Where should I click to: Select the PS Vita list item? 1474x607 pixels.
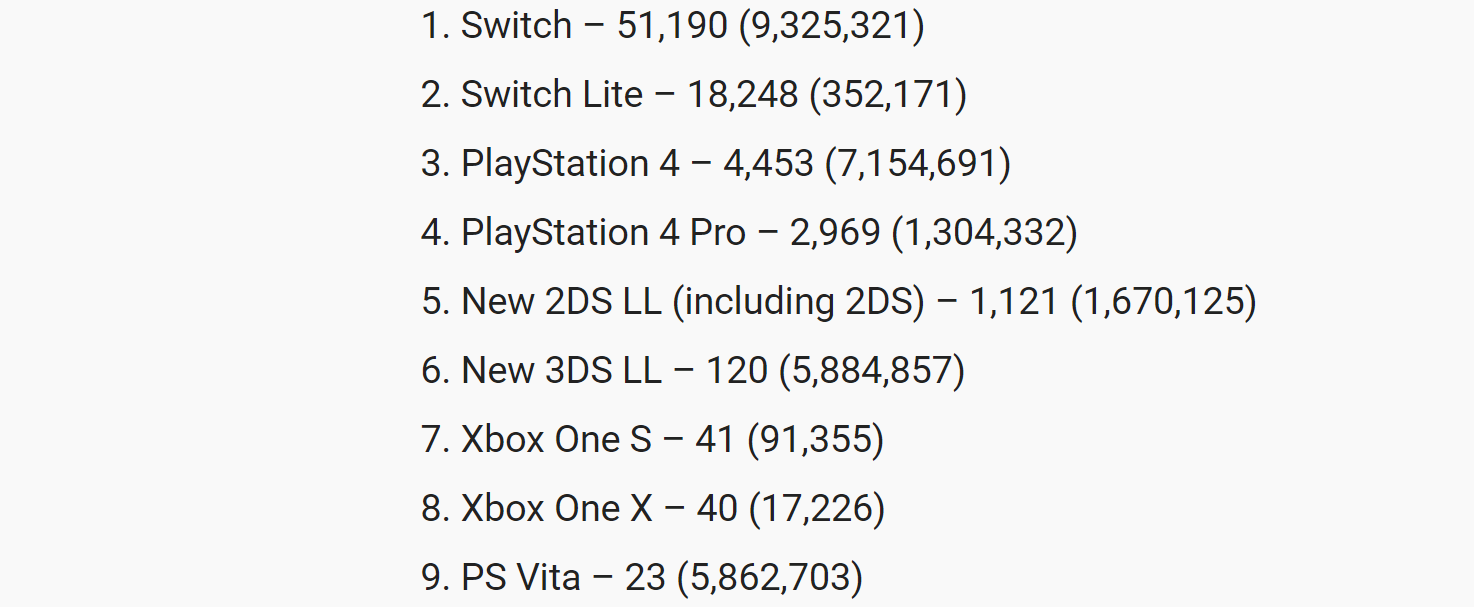pyautogui.click(x=642, y=578)
